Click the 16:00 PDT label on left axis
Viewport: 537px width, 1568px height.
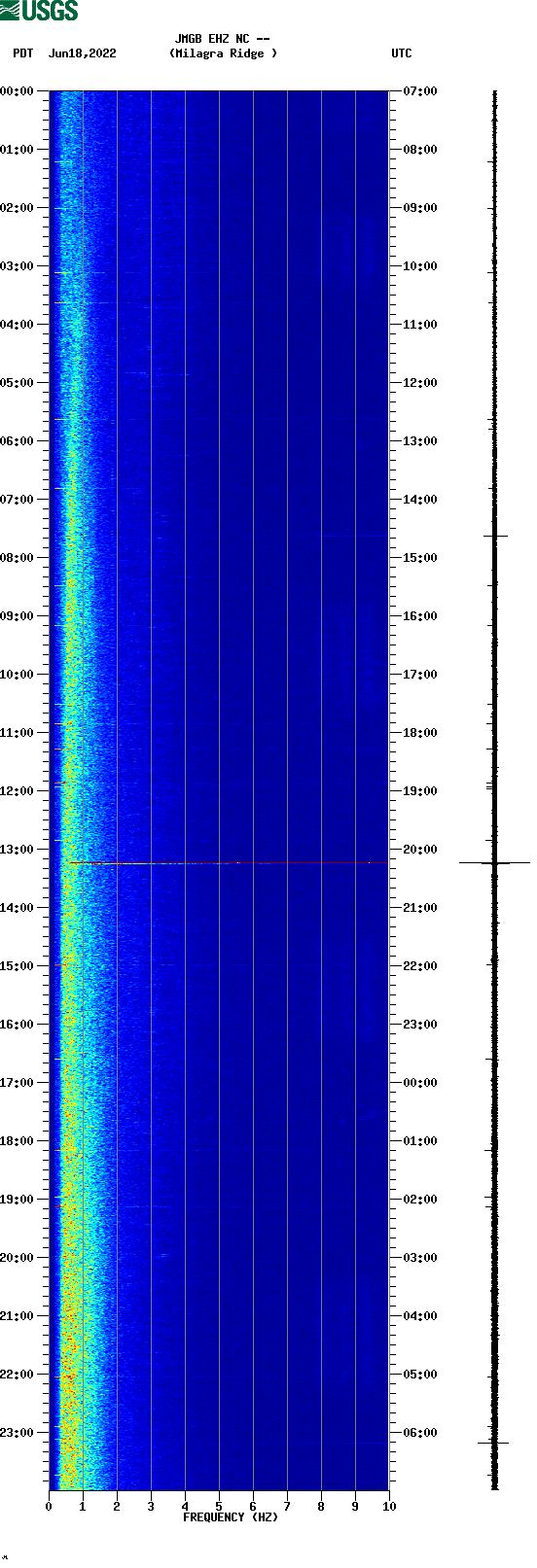click(18, 1025)
